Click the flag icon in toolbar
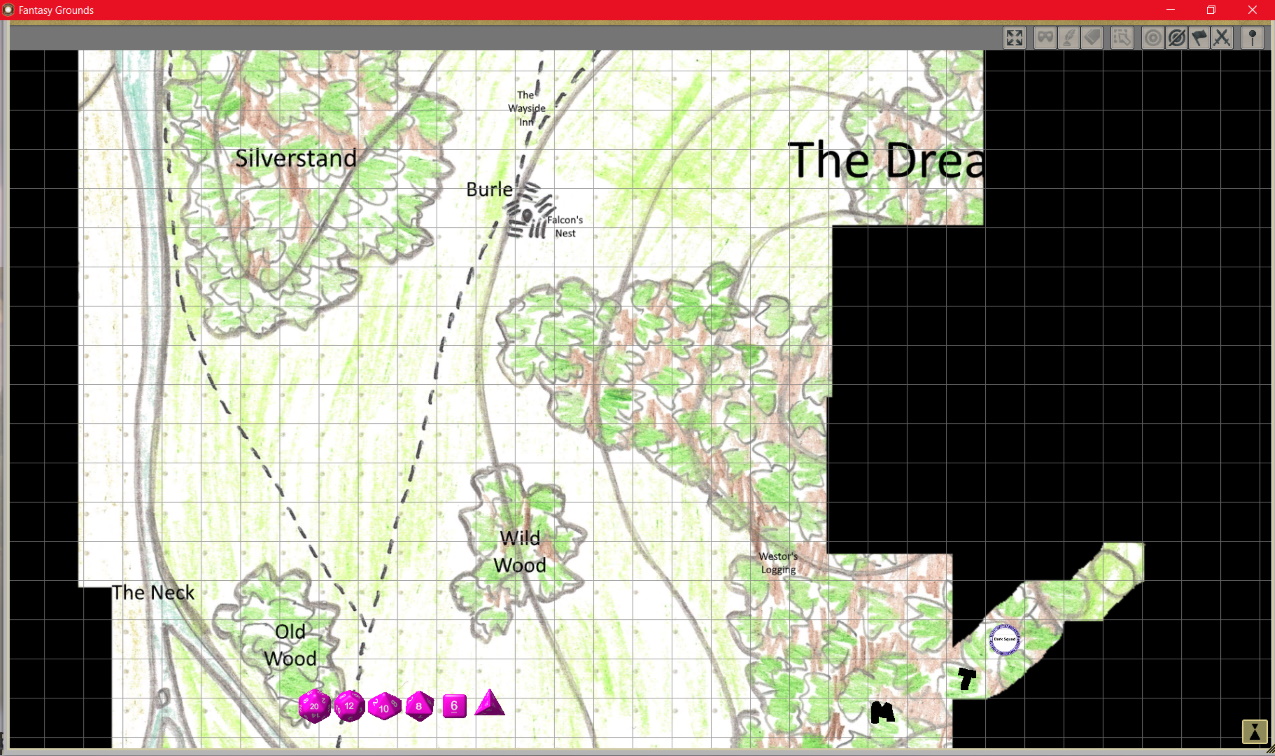Screen dimensions: 1275x756 pos(1198,38)
